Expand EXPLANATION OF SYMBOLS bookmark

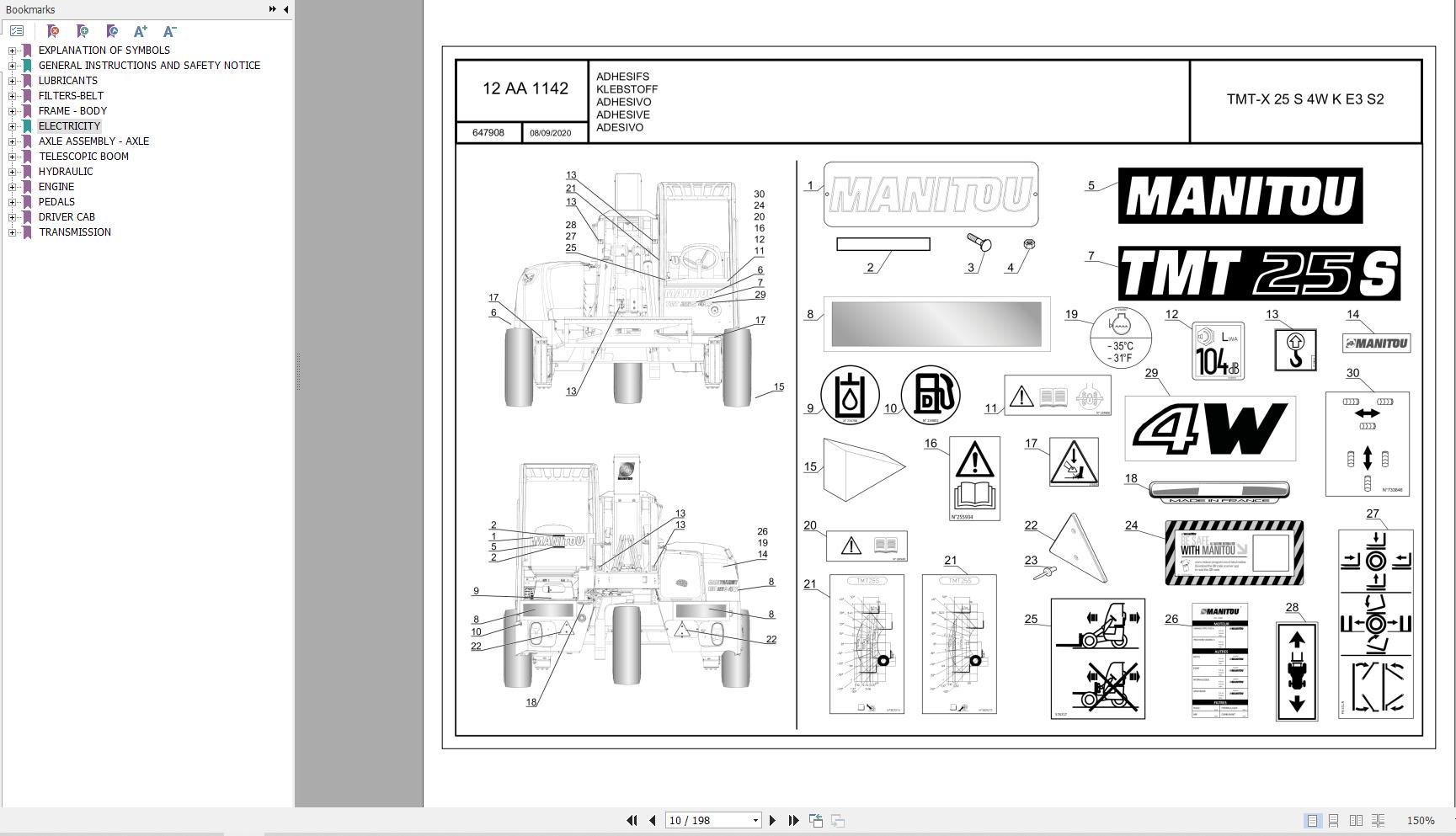(x=13, y=50)
